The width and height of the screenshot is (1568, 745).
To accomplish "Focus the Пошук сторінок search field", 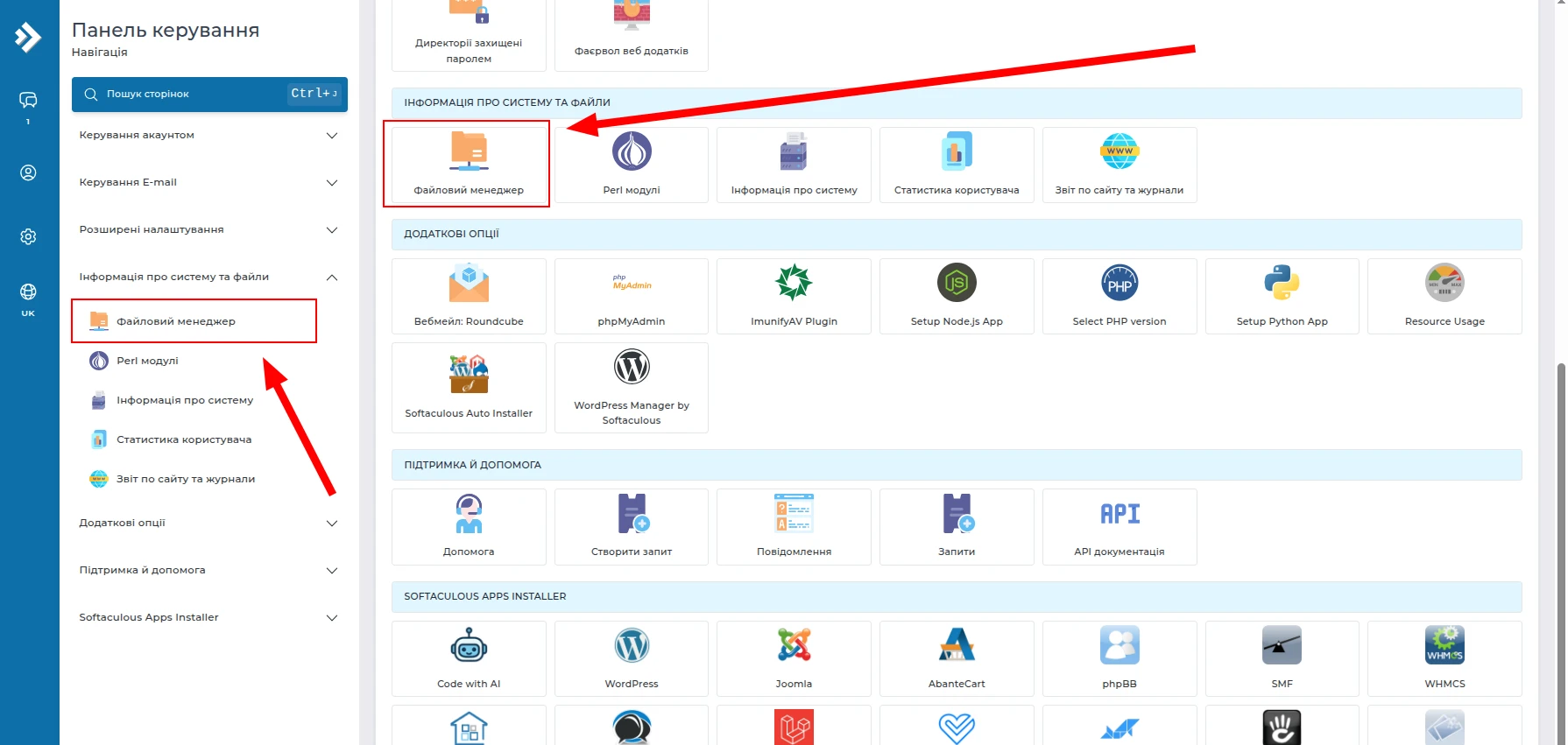I will pyautogui.click(x=209, y=94).
